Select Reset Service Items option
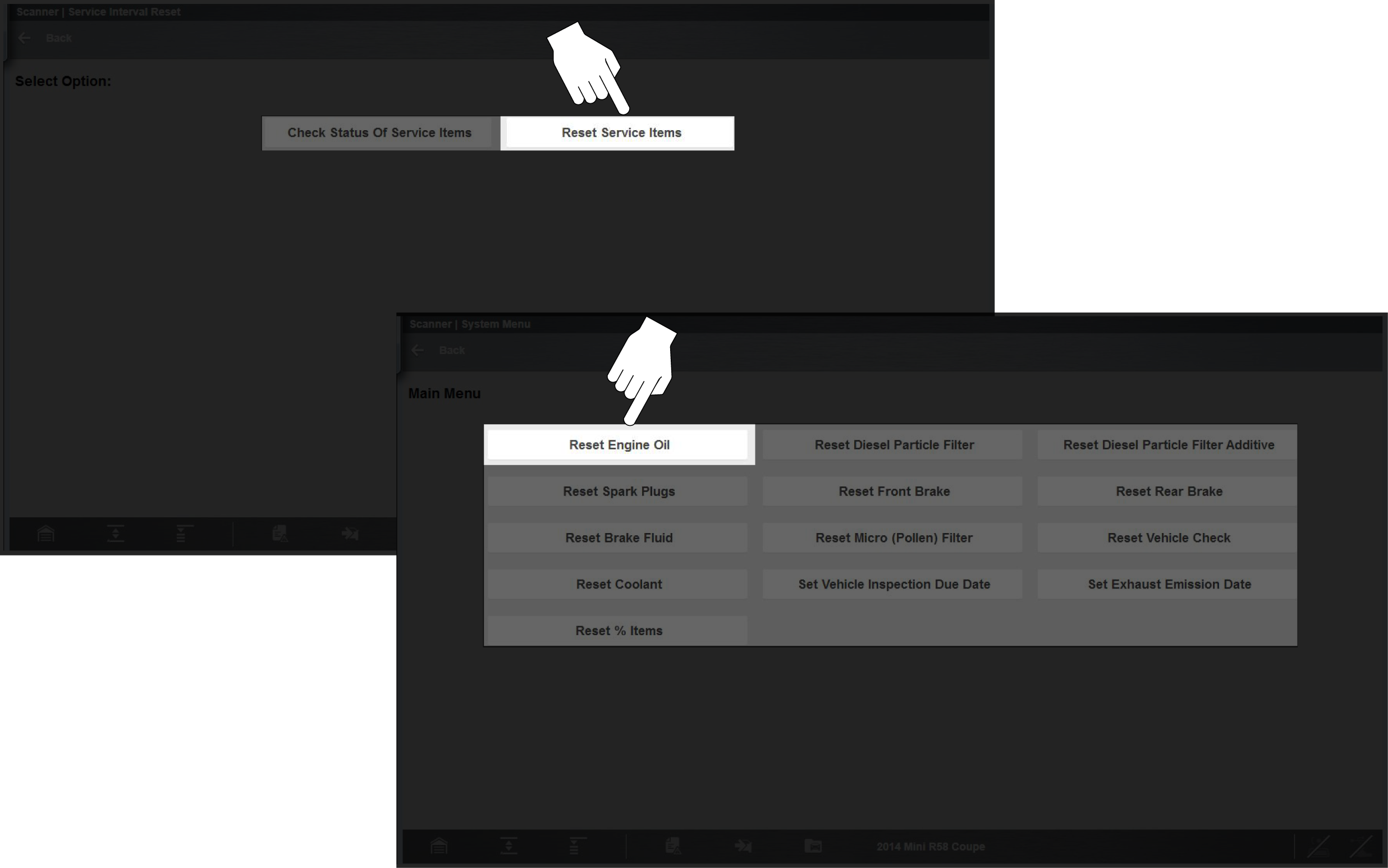 (621, 132)
